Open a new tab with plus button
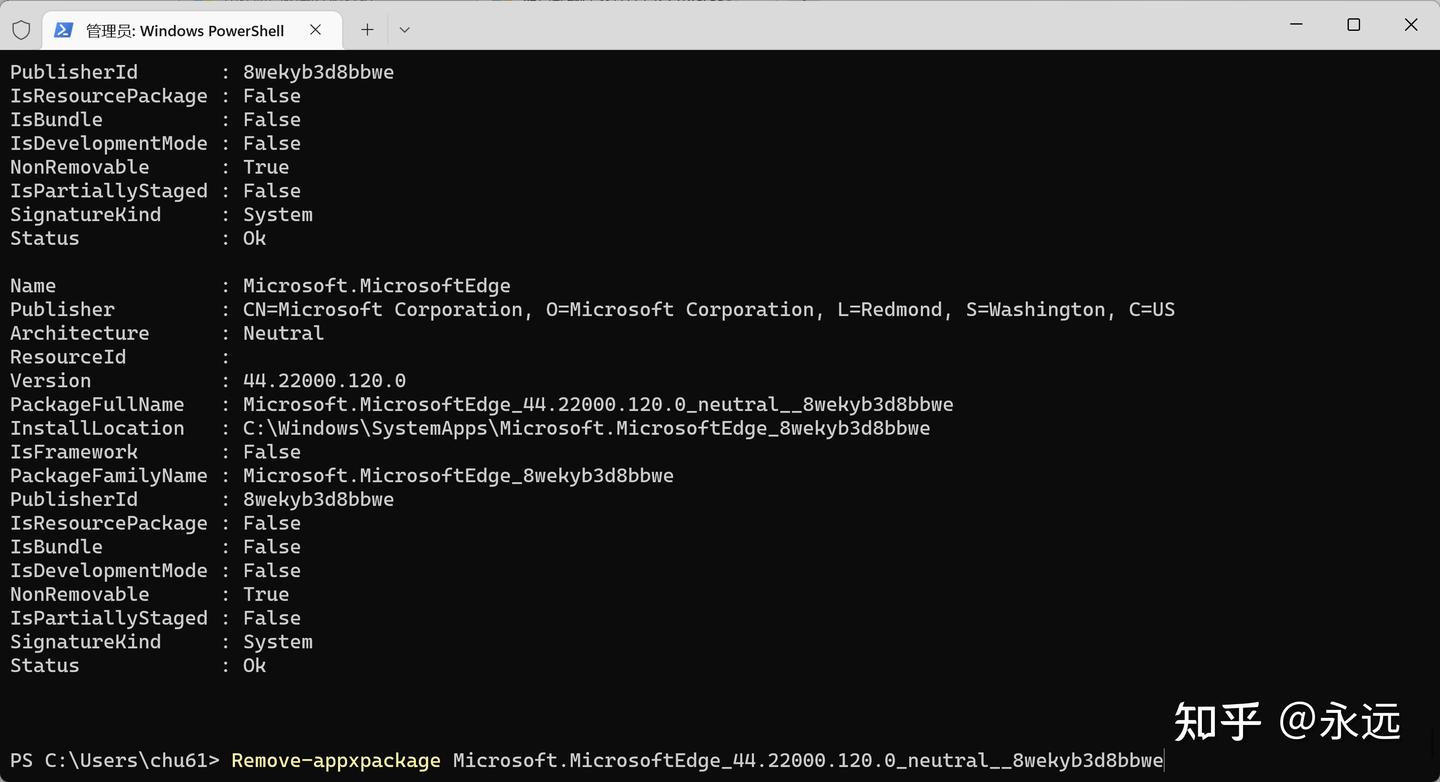The image size is (1440, 782). pyautogui.click(x=367, y=30)
